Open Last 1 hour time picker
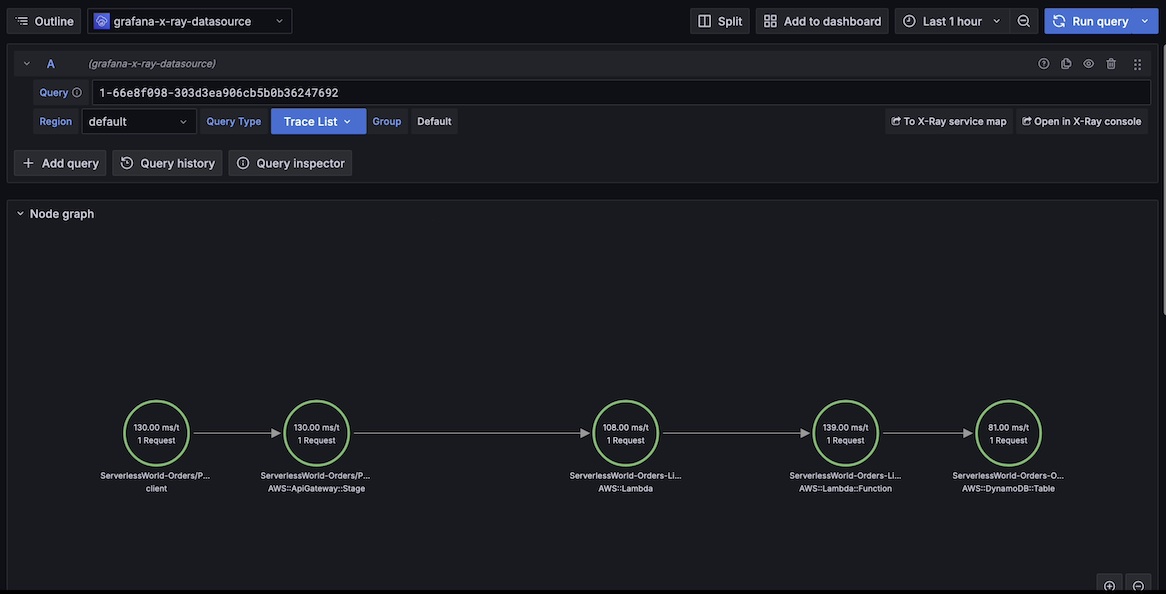Screen dimensions: 1166x594 951,21
